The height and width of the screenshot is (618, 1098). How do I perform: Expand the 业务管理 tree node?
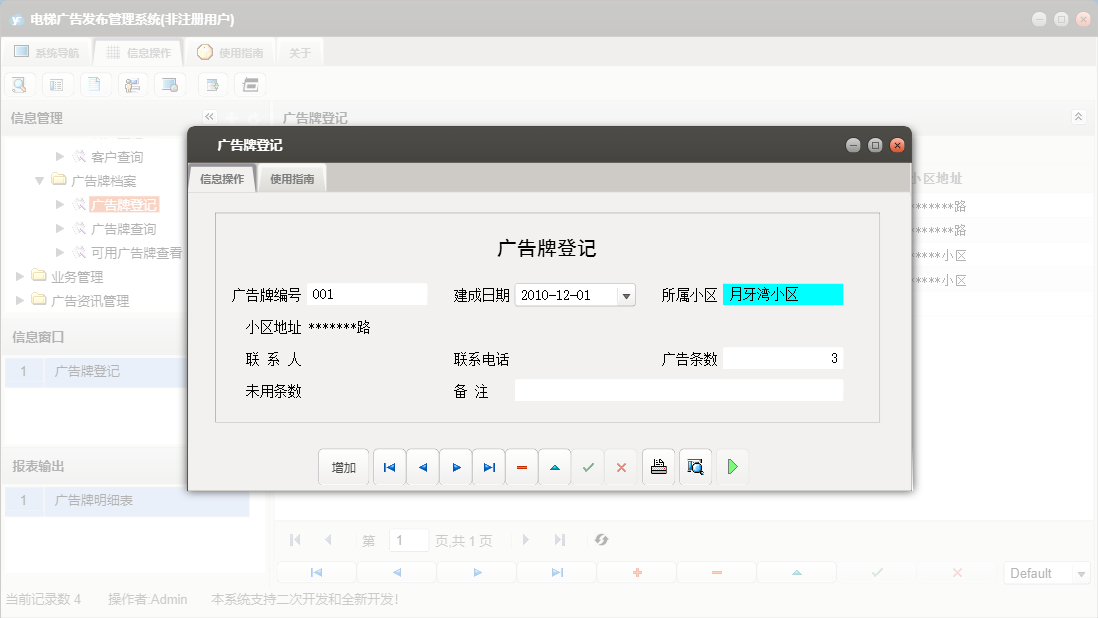pyautogui.click(x=17, y=279)
